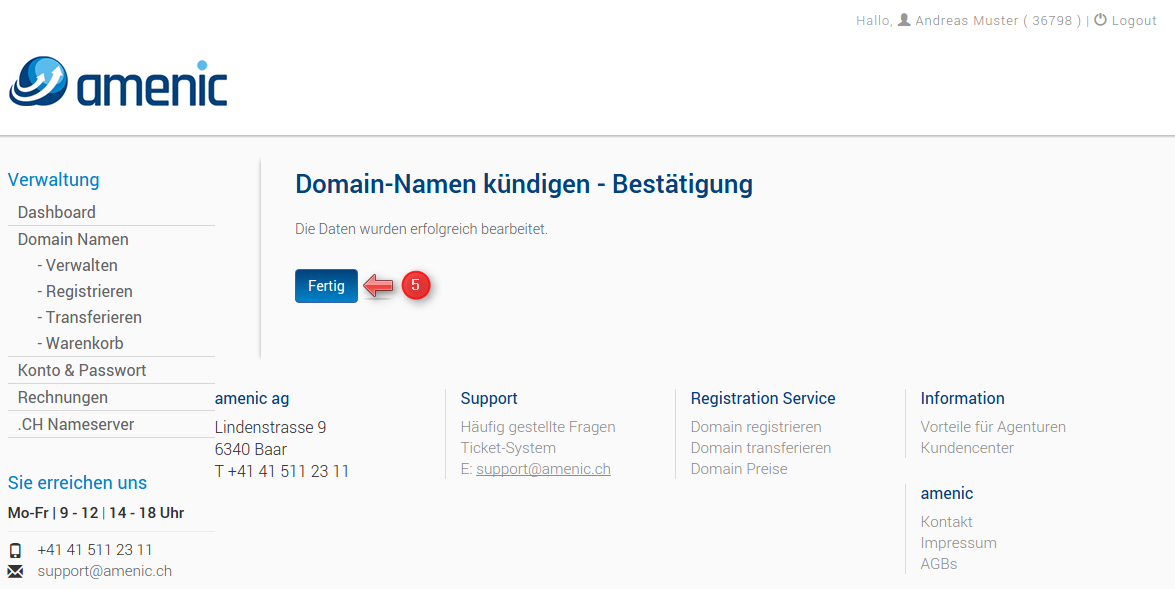Click the footer support@amenic.ch email link

(x=543, y=469)
